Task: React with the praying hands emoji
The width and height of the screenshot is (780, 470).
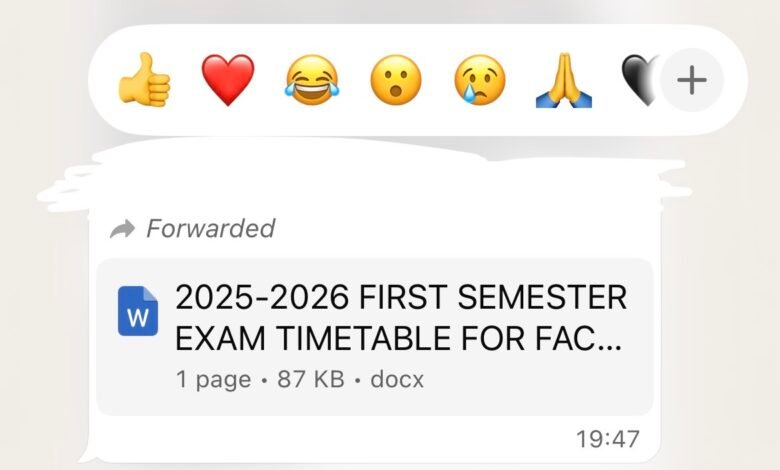Action: tap(564, 79)
